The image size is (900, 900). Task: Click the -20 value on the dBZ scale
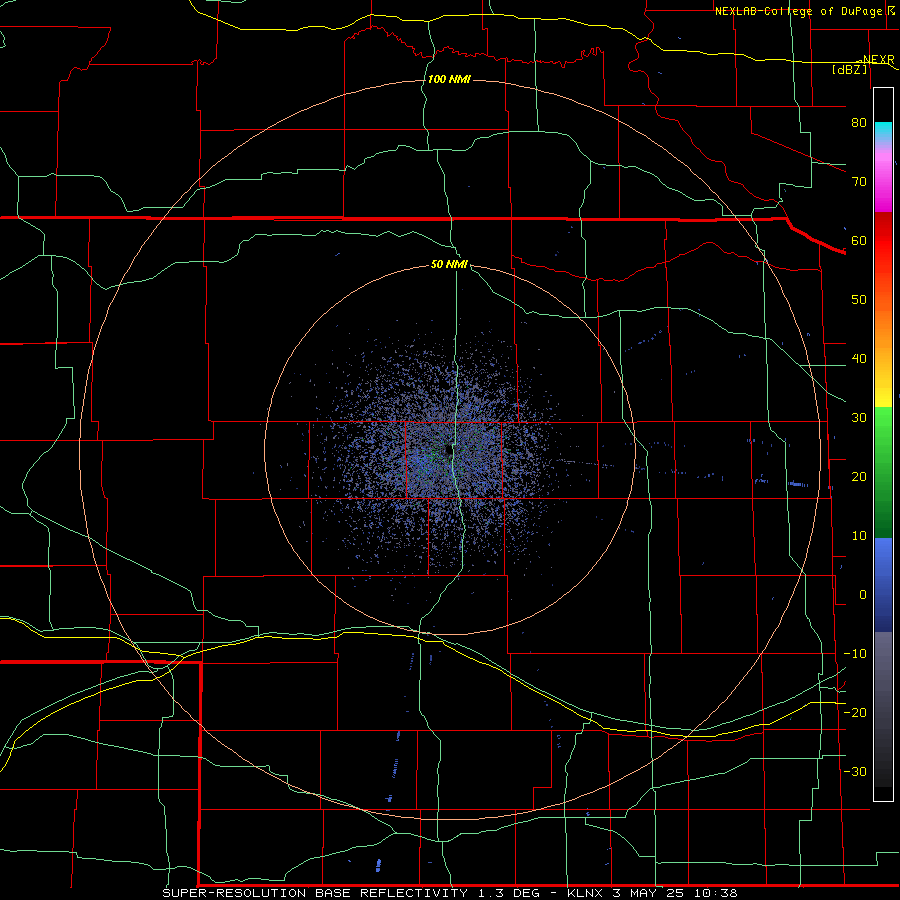[x=855, y=713]
